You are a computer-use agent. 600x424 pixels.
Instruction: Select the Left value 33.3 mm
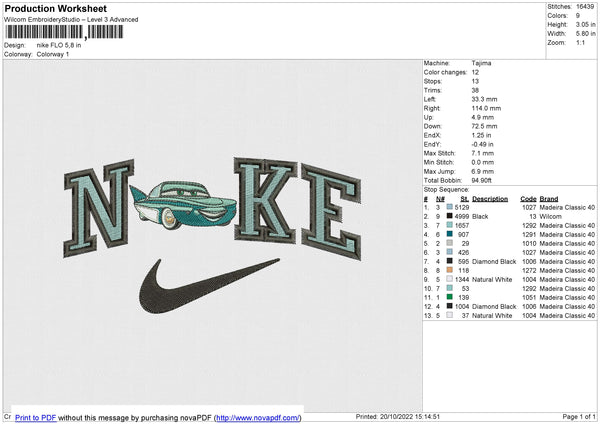coord(484,99)
